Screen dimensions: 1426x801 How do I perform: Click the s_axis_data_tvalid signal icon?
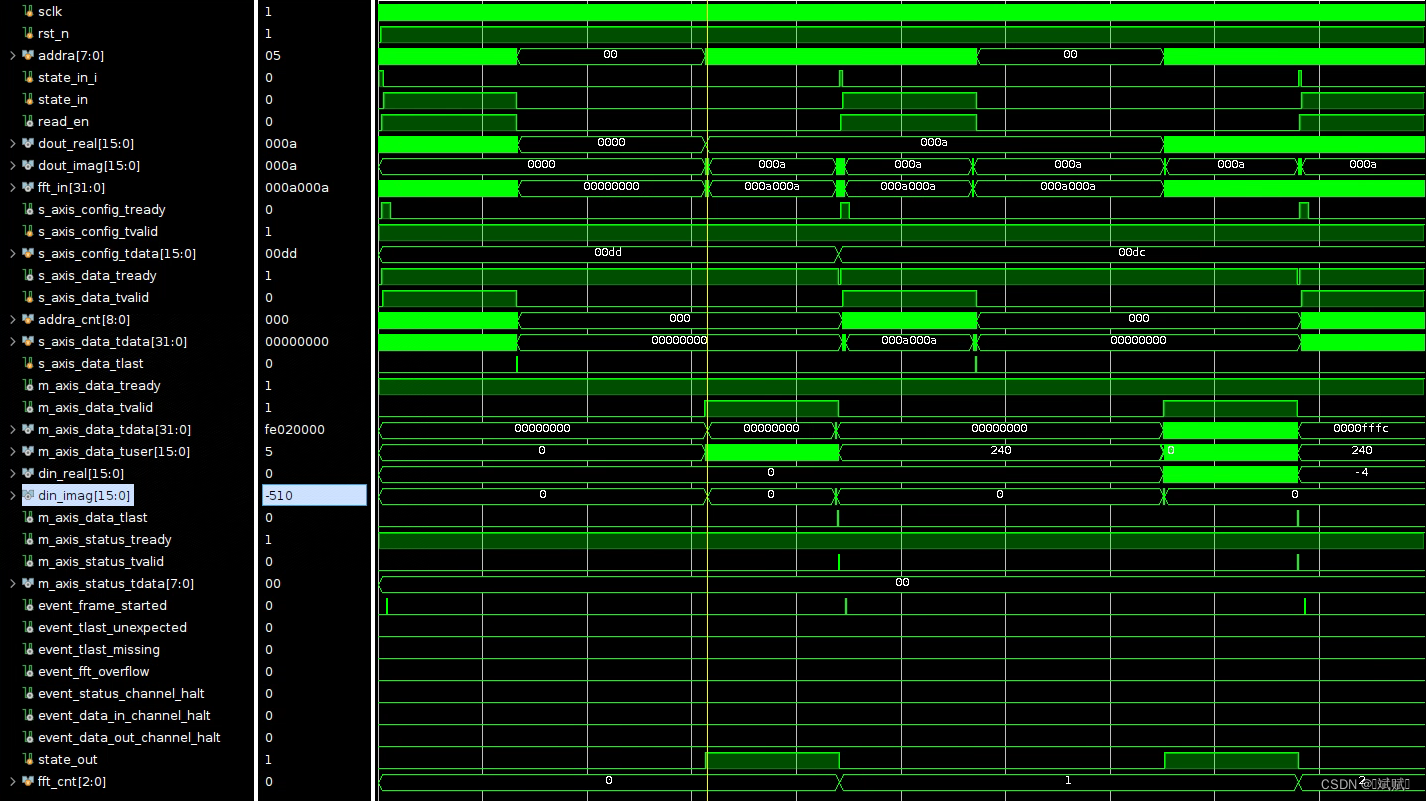click(x=28, y=298)
